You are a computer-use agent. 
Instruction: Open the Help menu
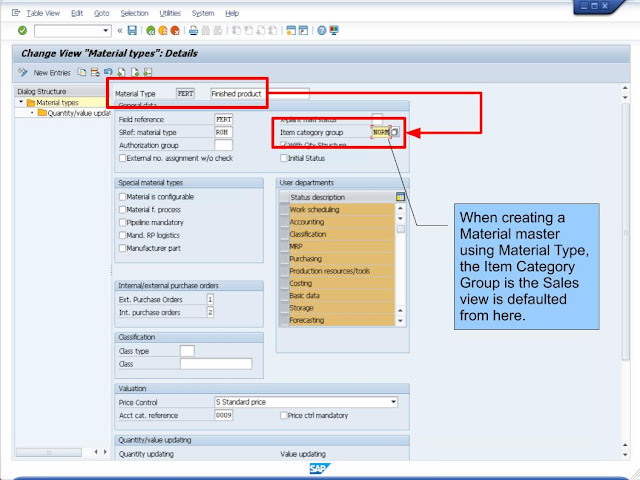pos(232,13)
